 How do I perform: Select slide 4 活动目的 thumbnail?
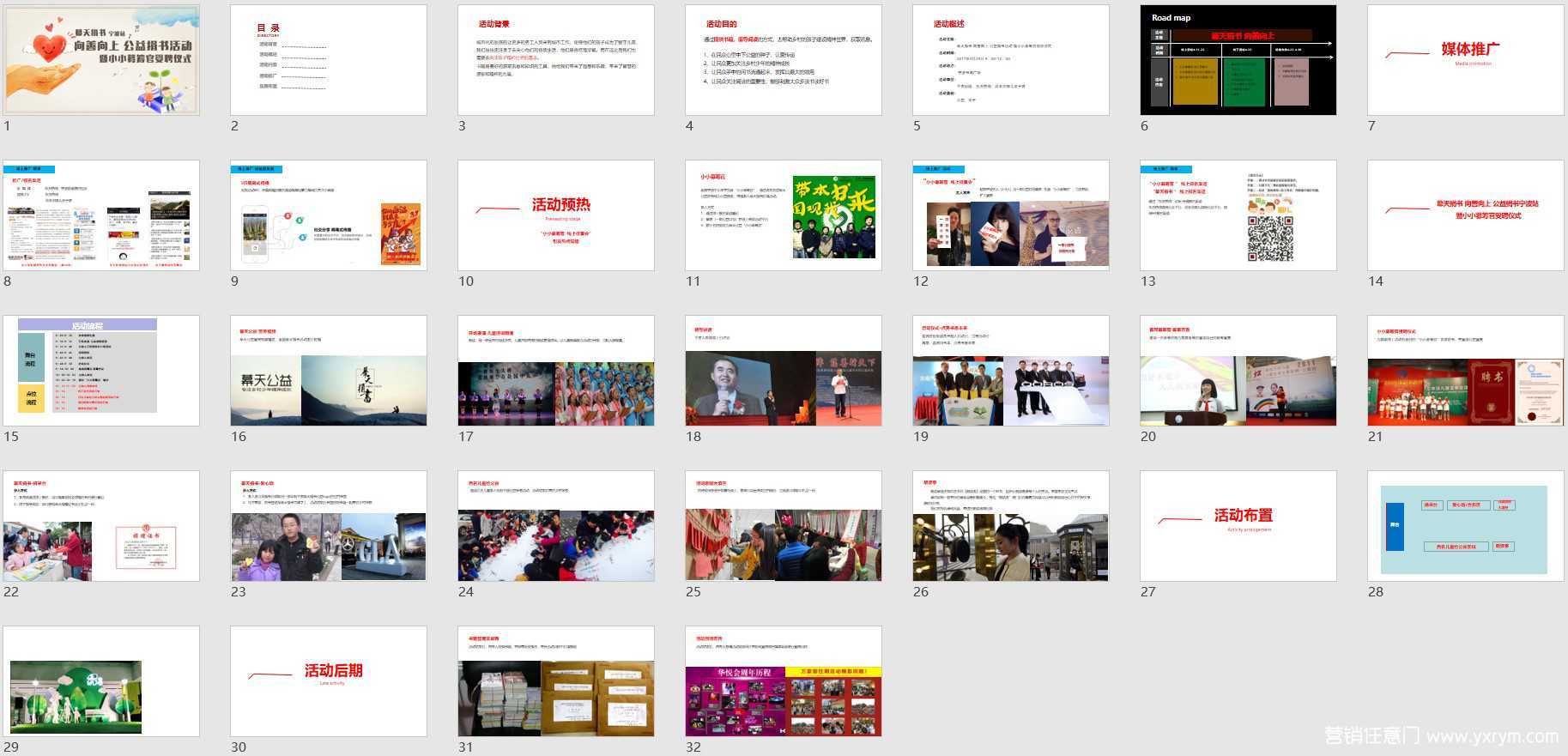[784, 60]
